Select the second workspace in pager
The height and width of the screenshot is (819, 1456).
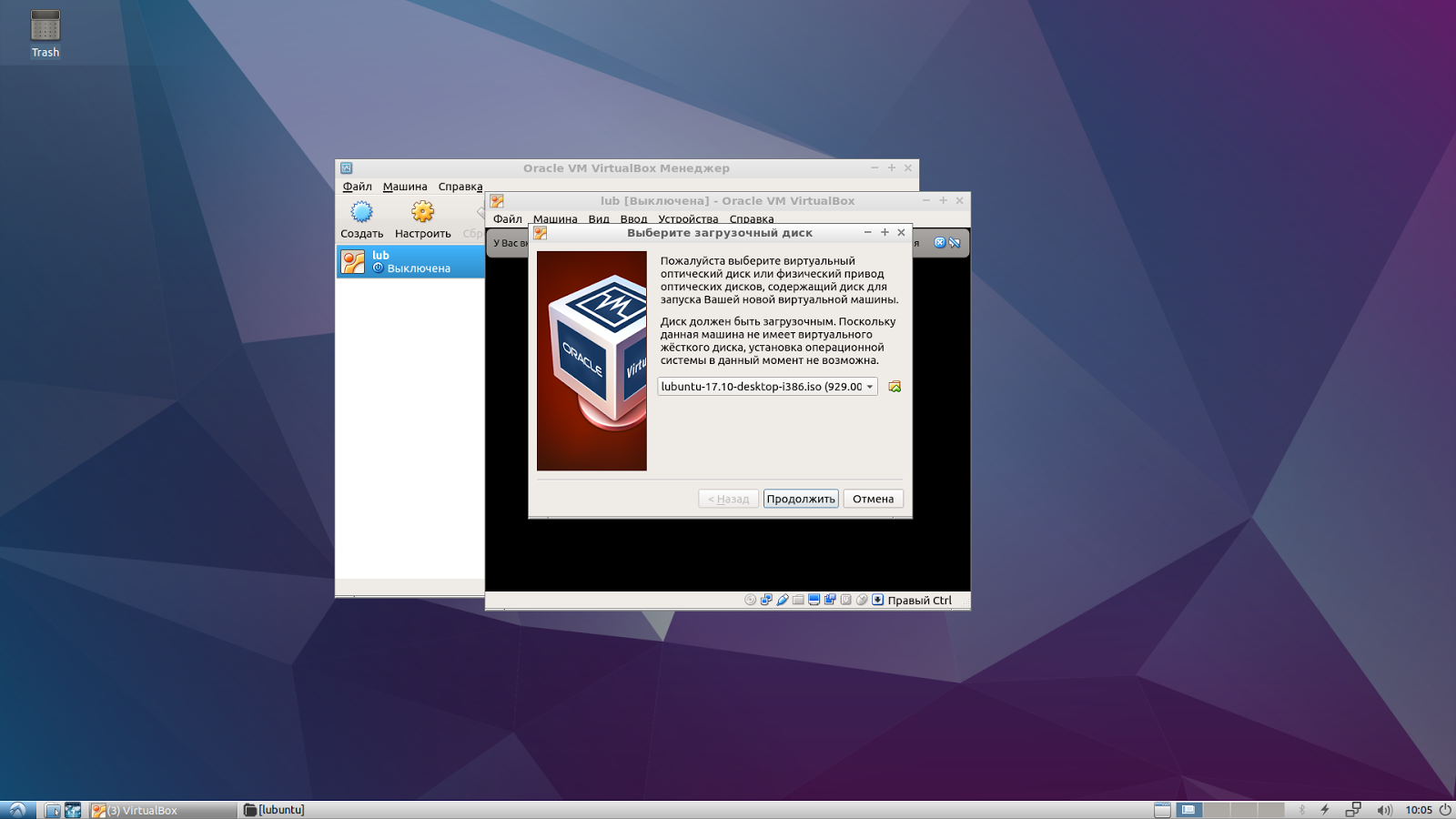pyautogui.click(x=1216, y=810)
